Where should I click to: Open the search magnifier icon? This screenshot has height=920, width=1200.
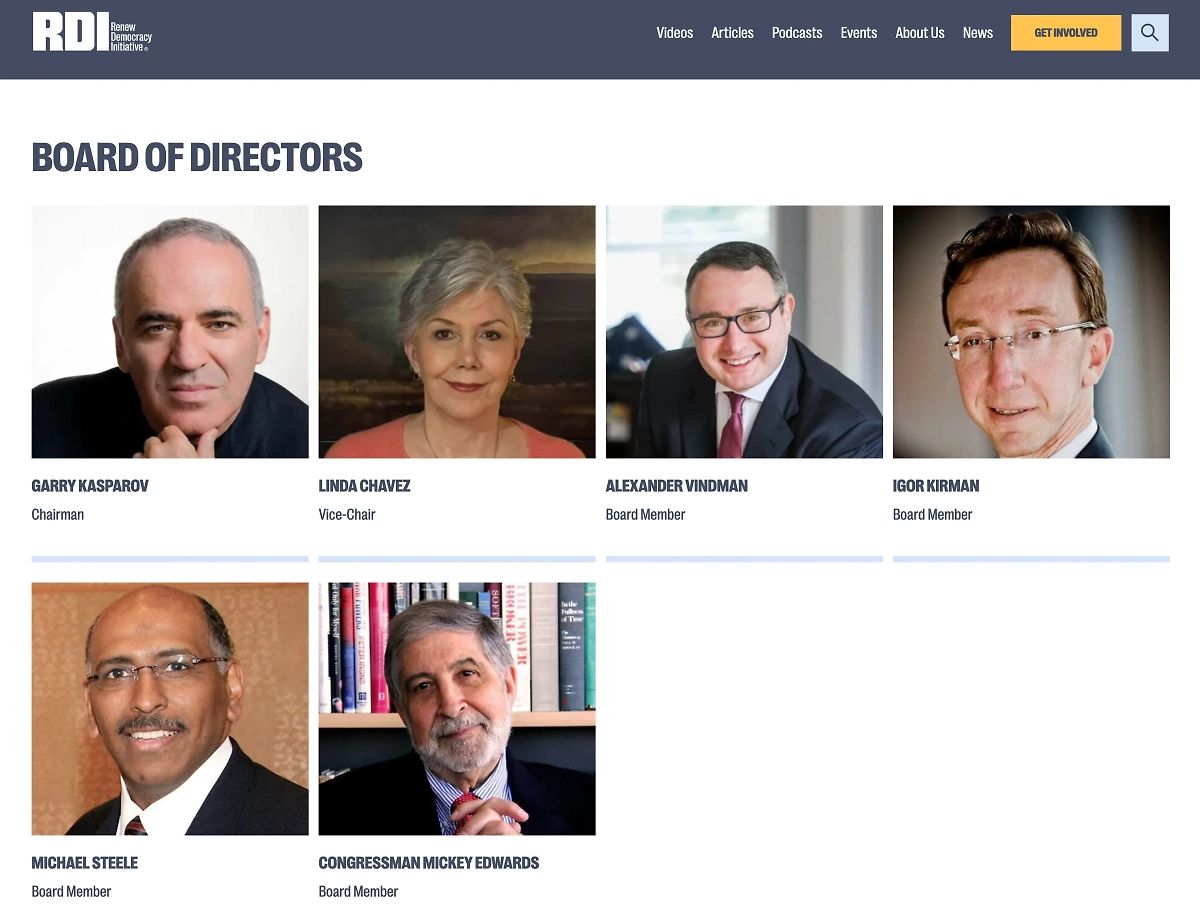click(1149, 33)
